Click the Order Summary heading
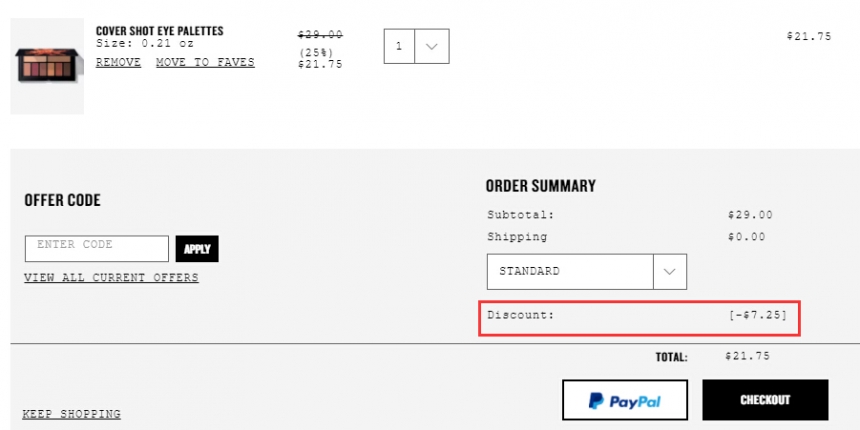860x430 pixels. (541, 186)
